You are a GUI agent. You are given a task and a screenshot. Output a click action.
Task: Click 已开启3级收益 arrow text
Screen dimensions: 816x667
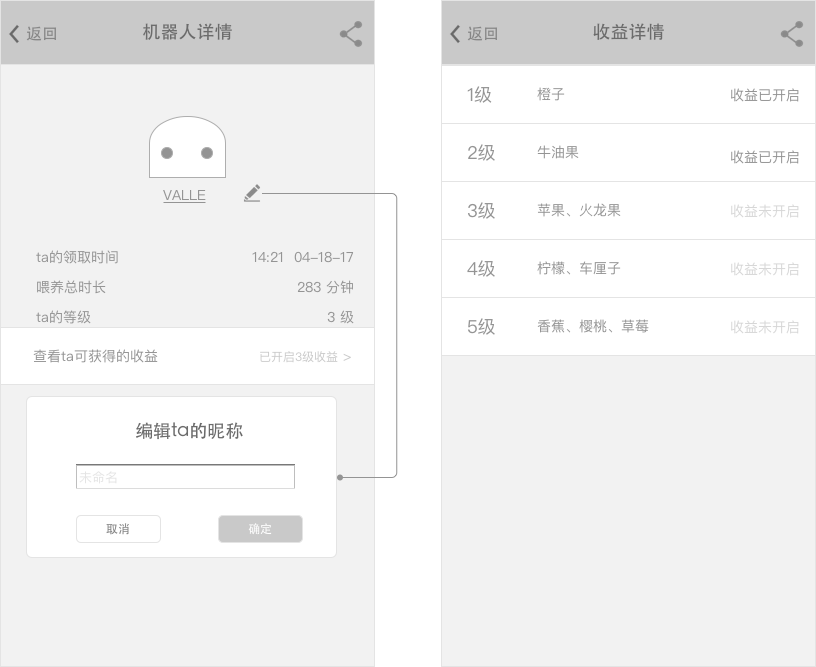(305, 357)
